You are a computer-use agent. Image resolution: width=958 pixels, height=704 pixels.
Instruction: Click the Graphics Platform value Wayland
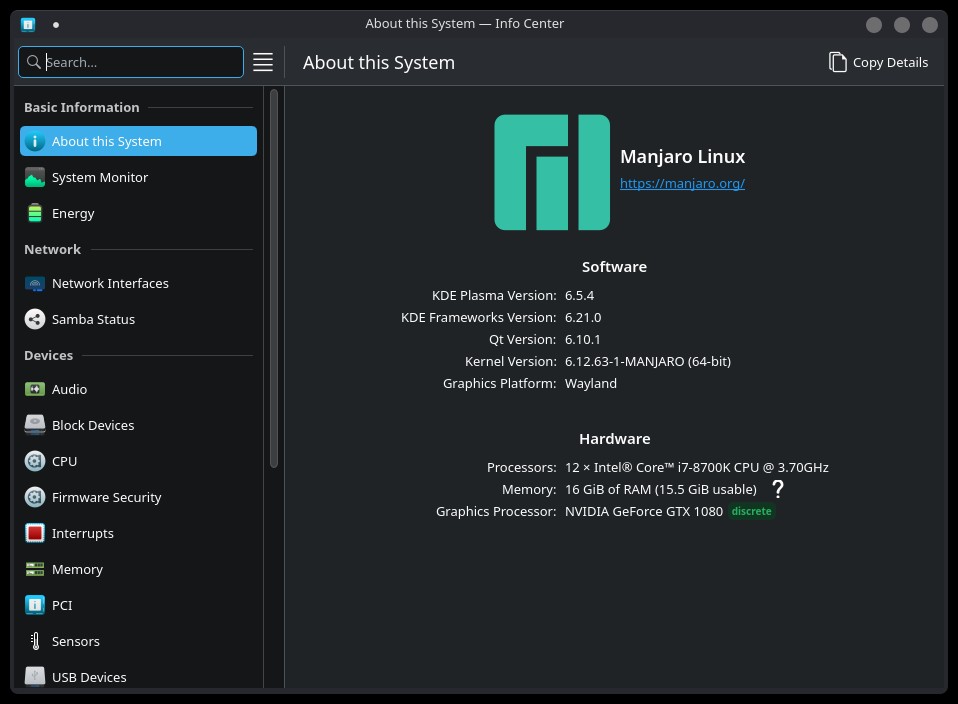click(x=591, y=383)
